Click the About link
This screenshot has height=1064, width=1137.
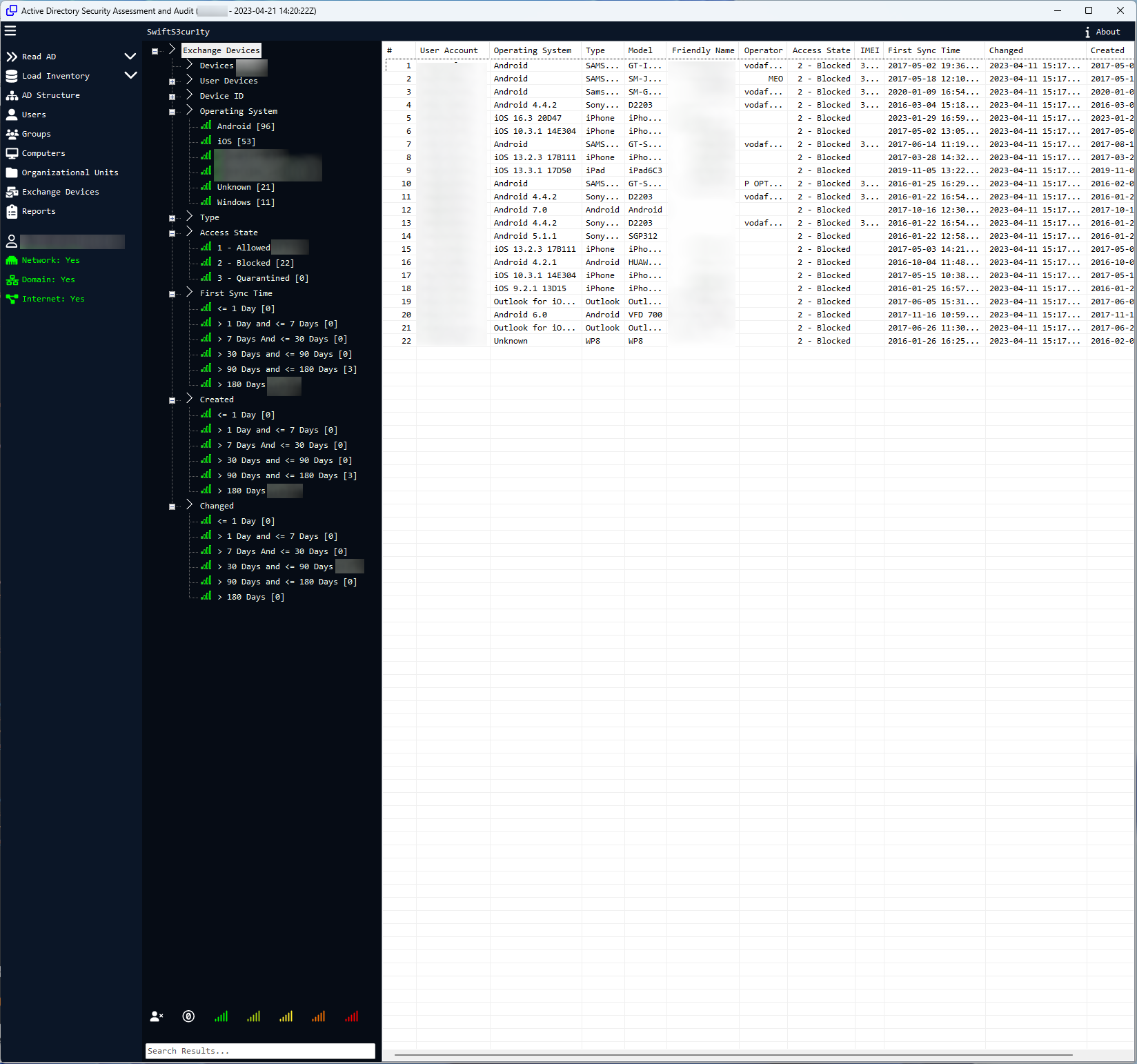coord(1108,32)
